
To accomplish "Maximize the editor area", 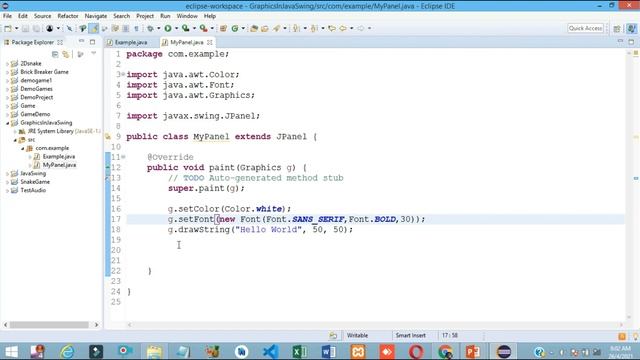I will tap(631, 42).
